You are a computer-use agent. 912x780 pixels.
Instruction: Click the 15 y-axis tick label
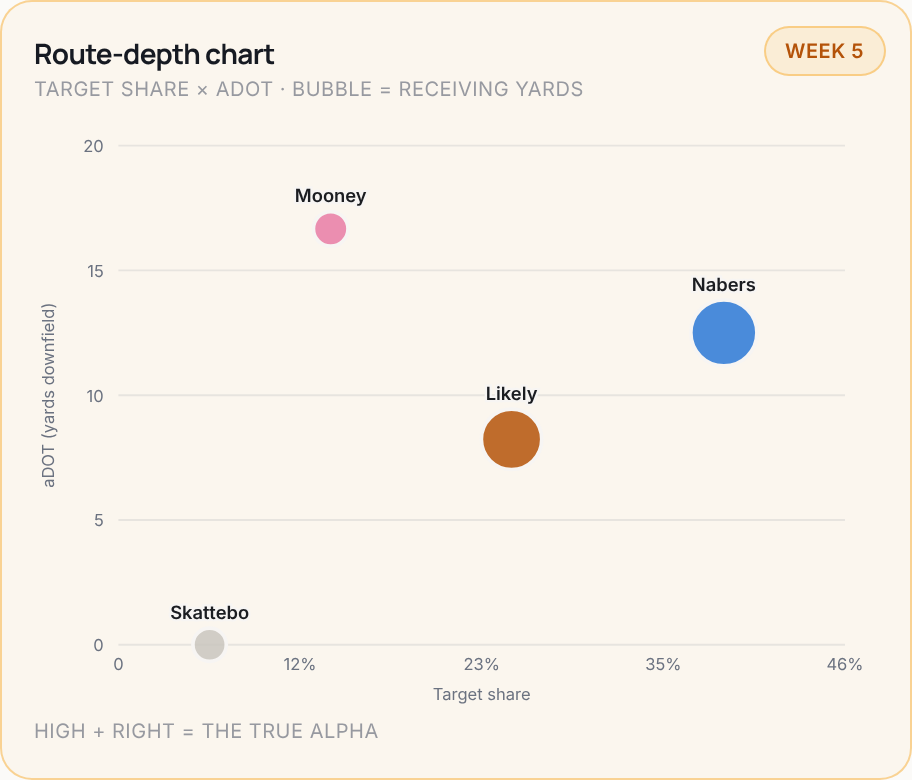(95, 270)
